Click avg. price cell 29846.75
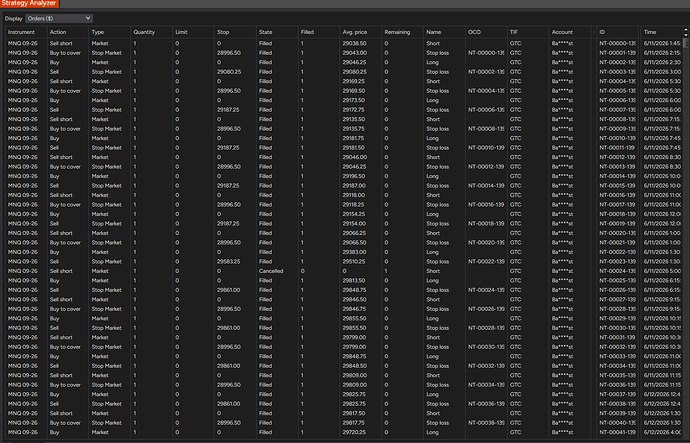Viewport: 690px width, 443px height. click(355, 309)
